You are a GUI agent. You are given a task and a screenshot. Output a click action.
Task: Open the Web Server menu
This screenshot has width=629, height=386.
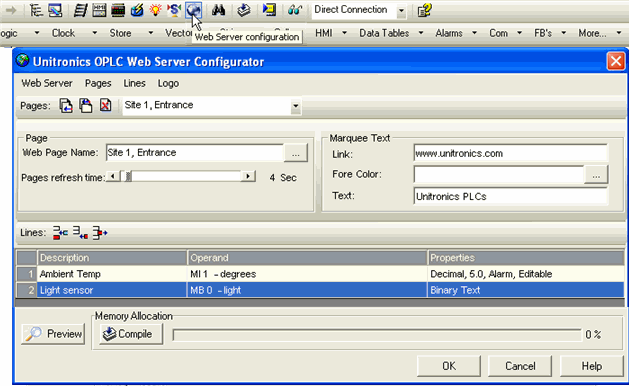pos(47,83)
